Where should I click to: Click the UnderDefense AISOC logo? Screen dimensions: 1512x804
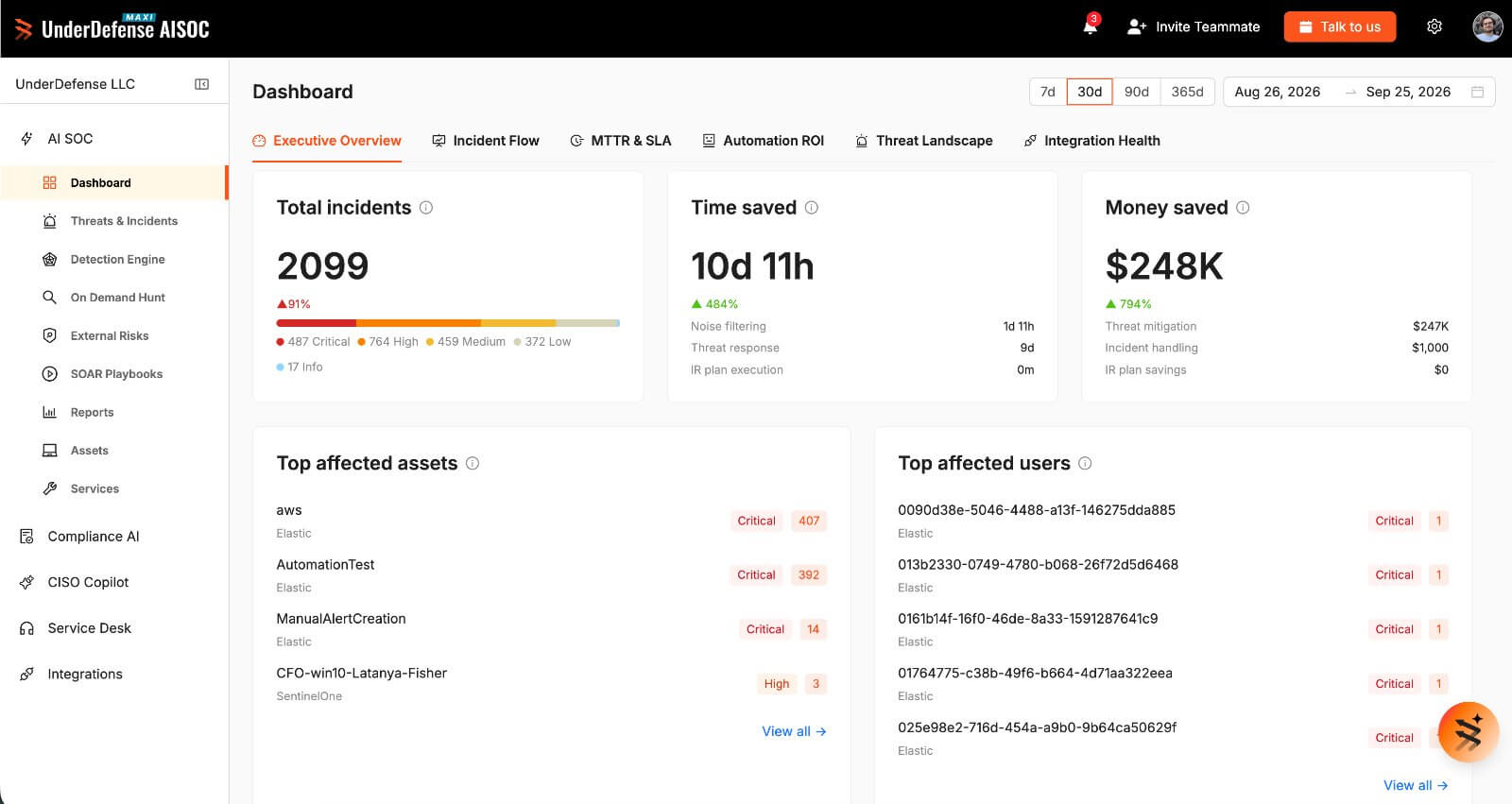[112, 28]
